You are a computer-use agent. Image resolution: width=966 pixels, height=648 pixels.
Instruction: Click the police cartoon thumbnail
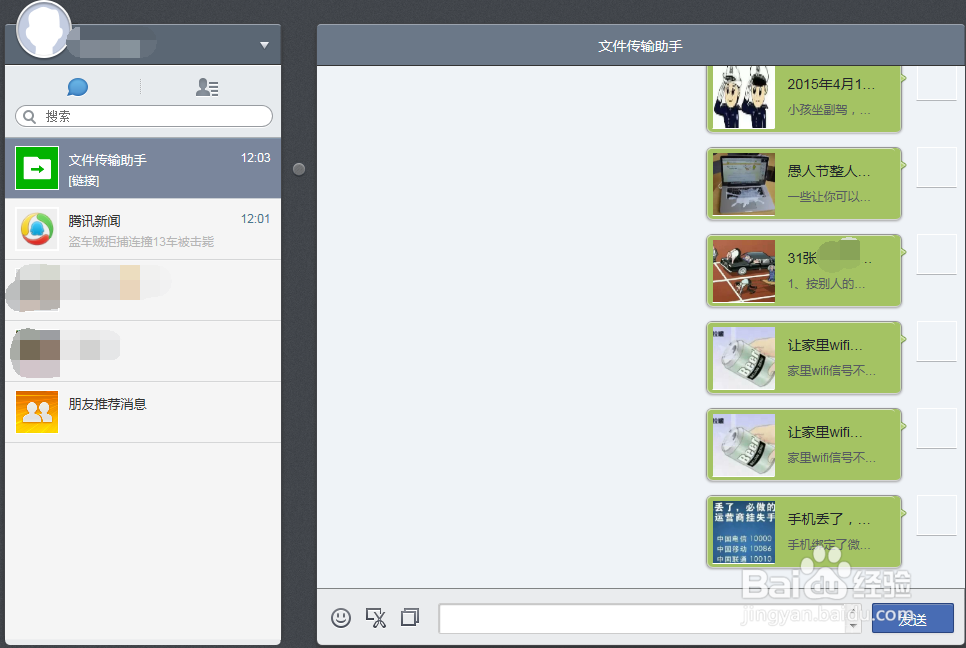[x=744, y=97]
